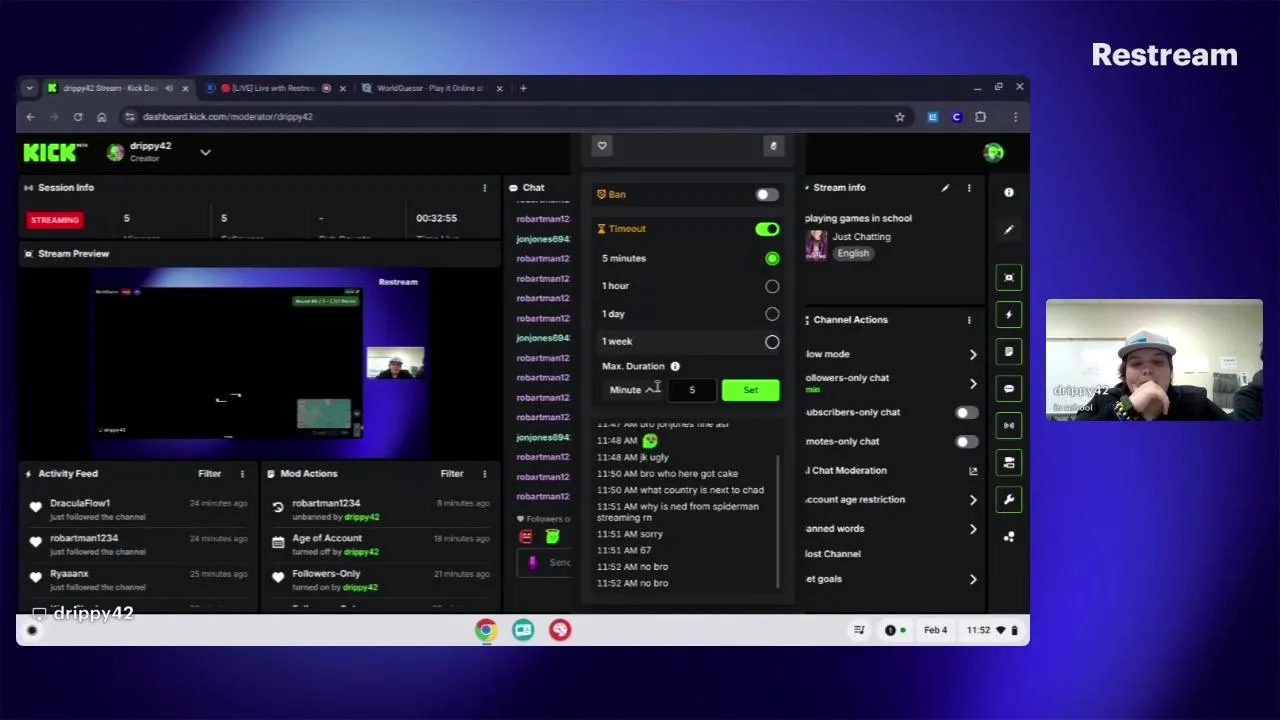Click the green Set button

[750, 390]
